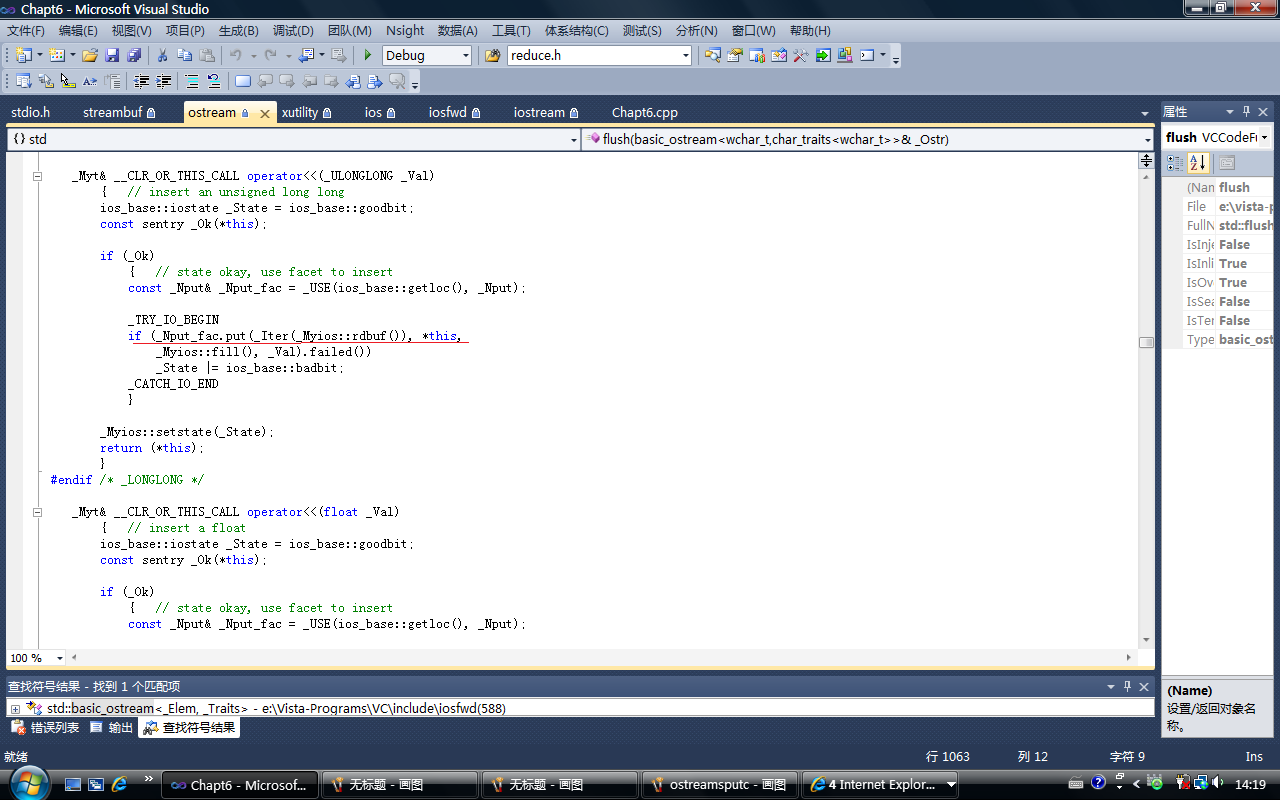
Task: Start debugging with the green play icon
Action: click(368, 55)
